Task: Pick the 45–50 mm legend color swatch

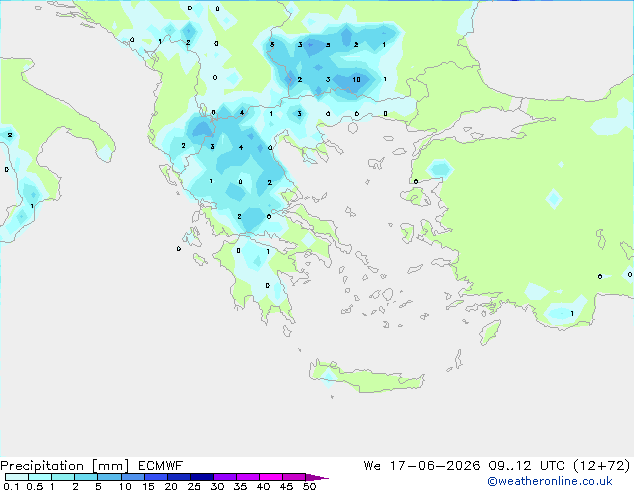Action: (x=294, y=477)
